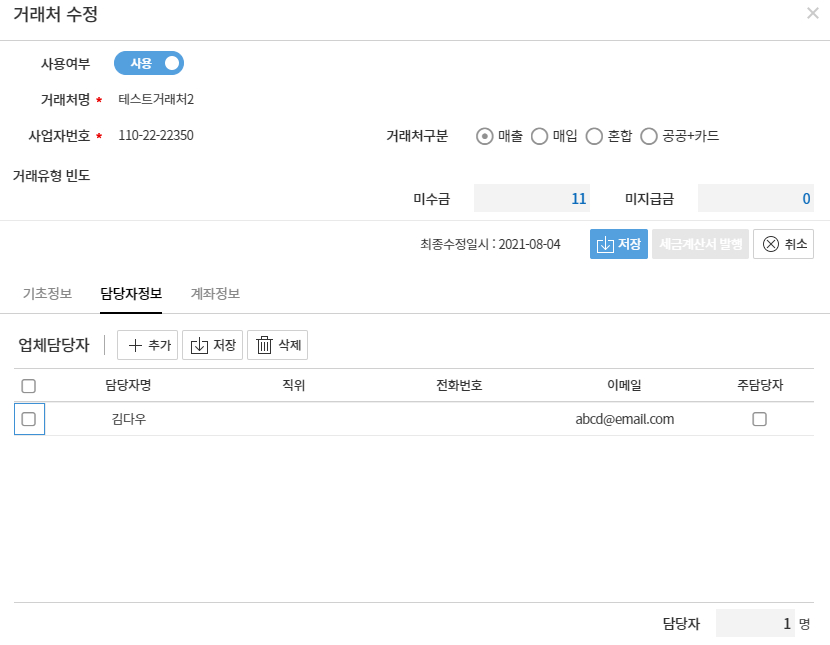Click the 미수금 amount field
Image resolution: width=830 pixels, height=645 pixels.
pos(531,198)
